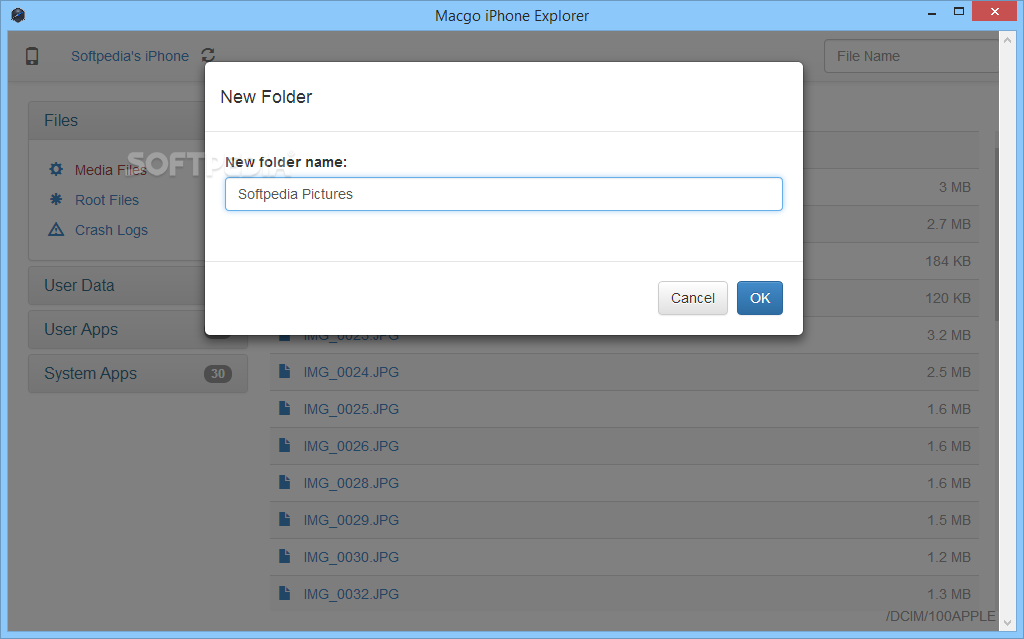Click the File Name search field
The width and height of the screenshot is (1024, 639).
point(911,56)
